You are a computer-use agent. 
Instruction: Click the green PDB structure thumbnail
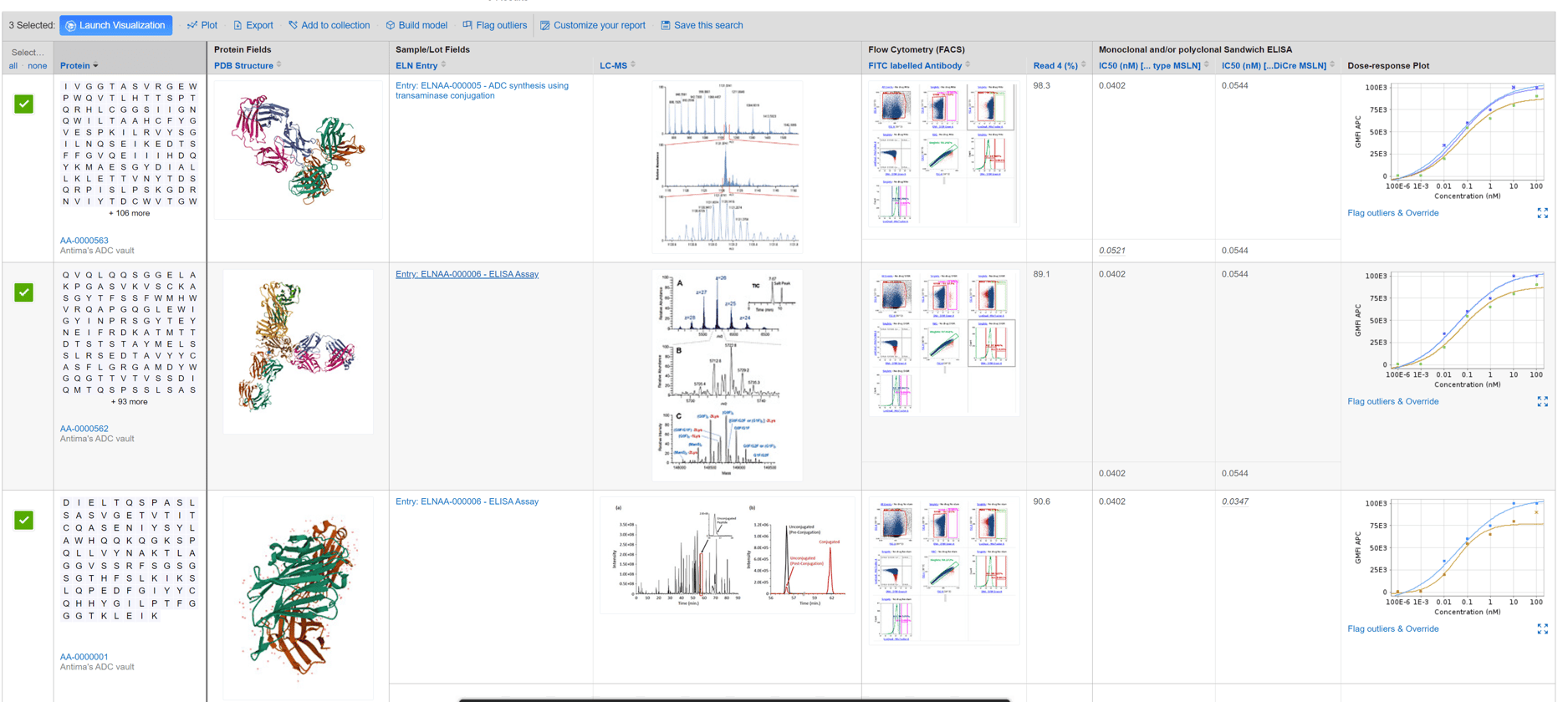[298, 597]
